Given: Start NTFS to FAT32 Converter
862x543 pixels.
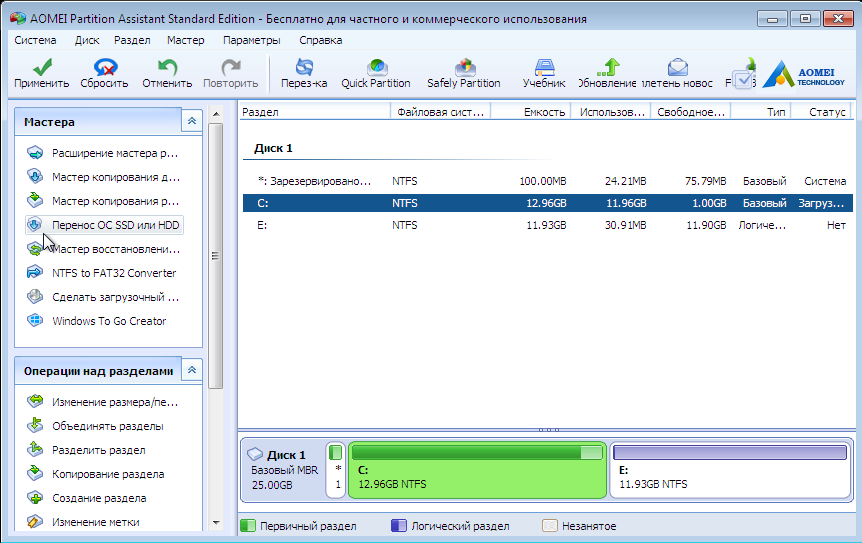Looking at the screenshot, I should [113, 273].
